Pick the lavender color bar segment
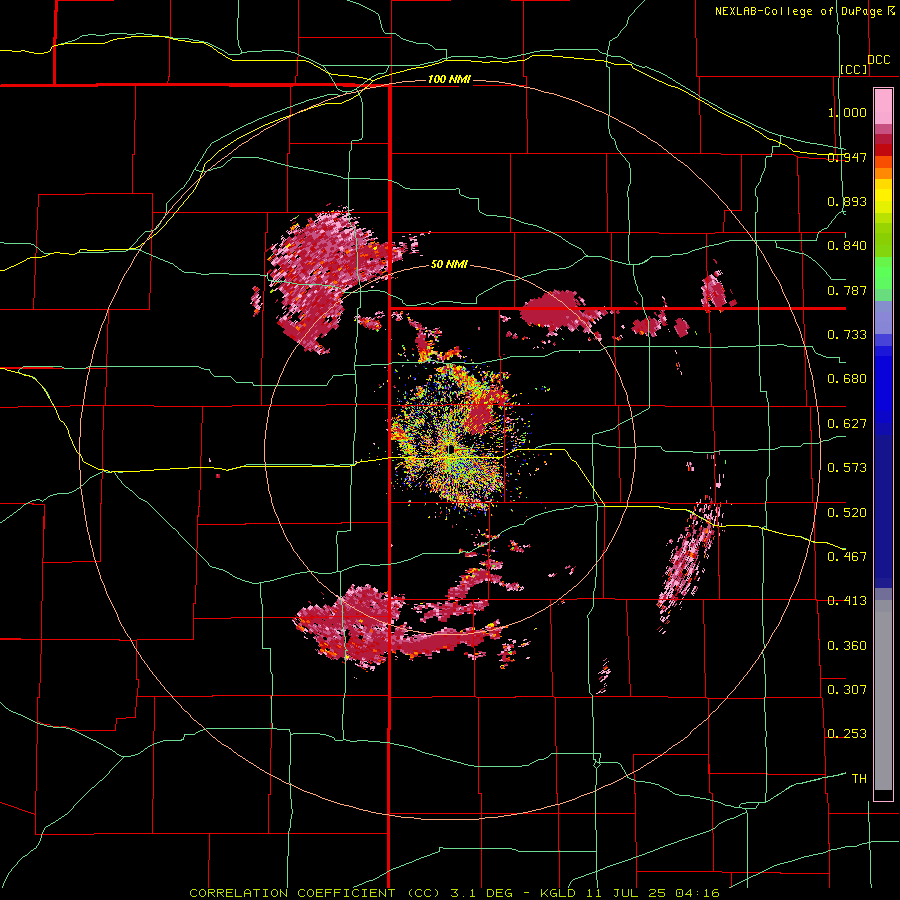Viewport: 900px width, 900px height. coord(883,317)
